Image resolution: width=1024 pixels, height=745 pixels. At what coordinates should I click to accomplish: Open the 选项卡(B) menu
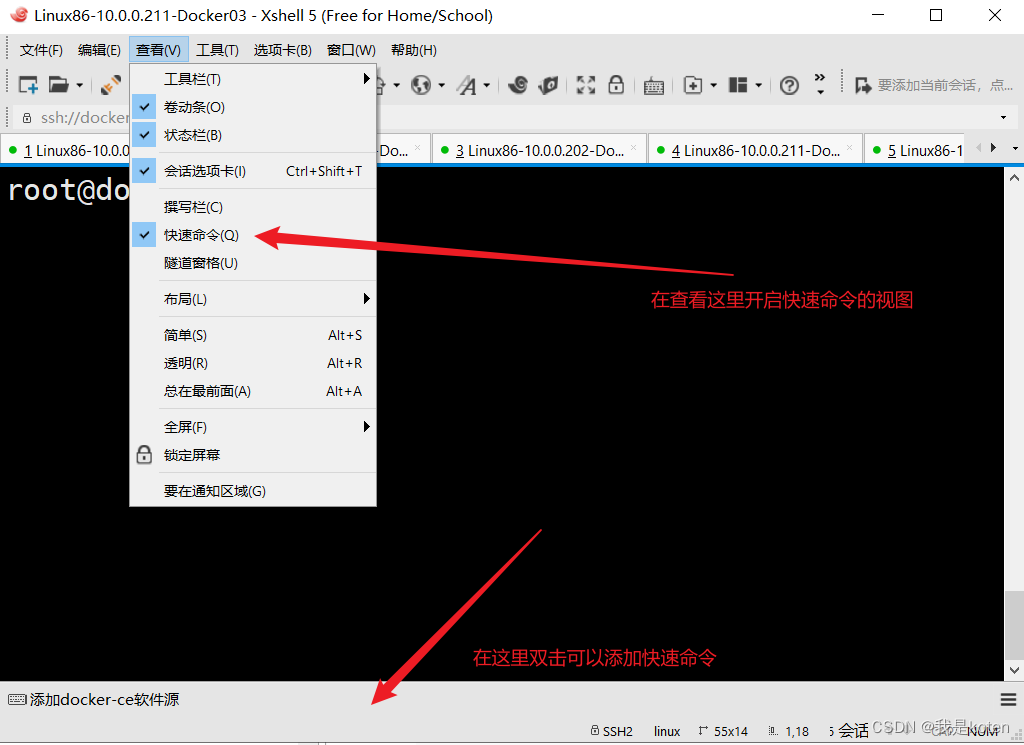(x=282, y=50)
